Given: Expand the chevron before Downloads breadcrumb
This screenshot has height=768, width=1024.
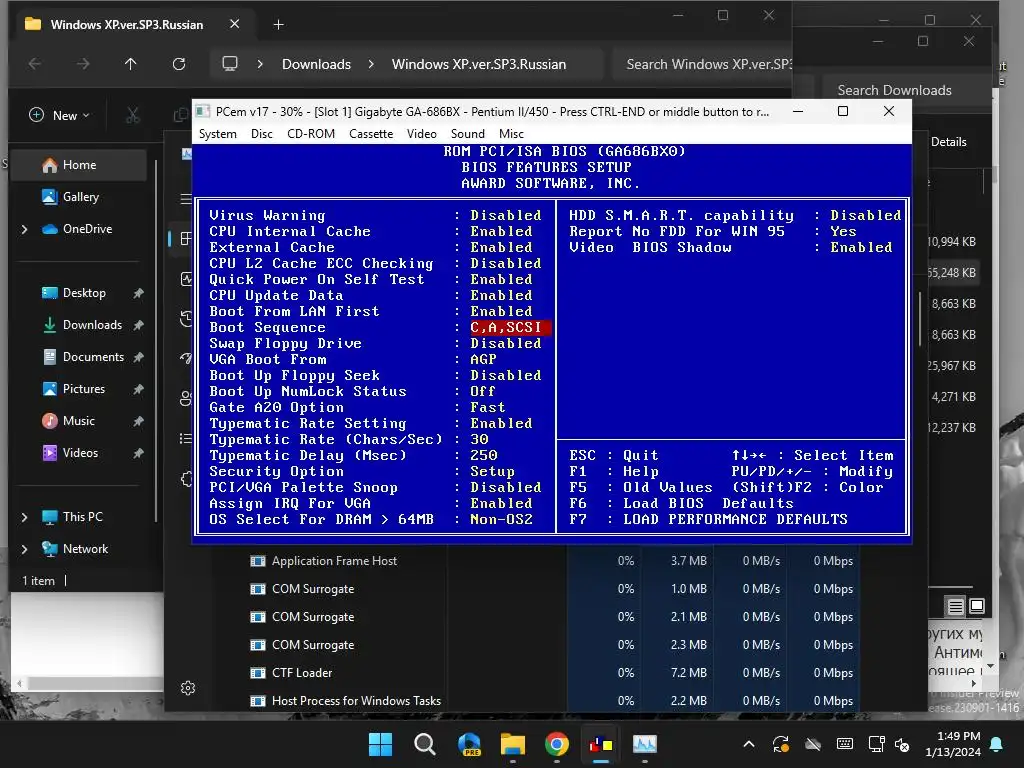Looking at the screenshot, I should pyautogui.click(x=260, y=64).
